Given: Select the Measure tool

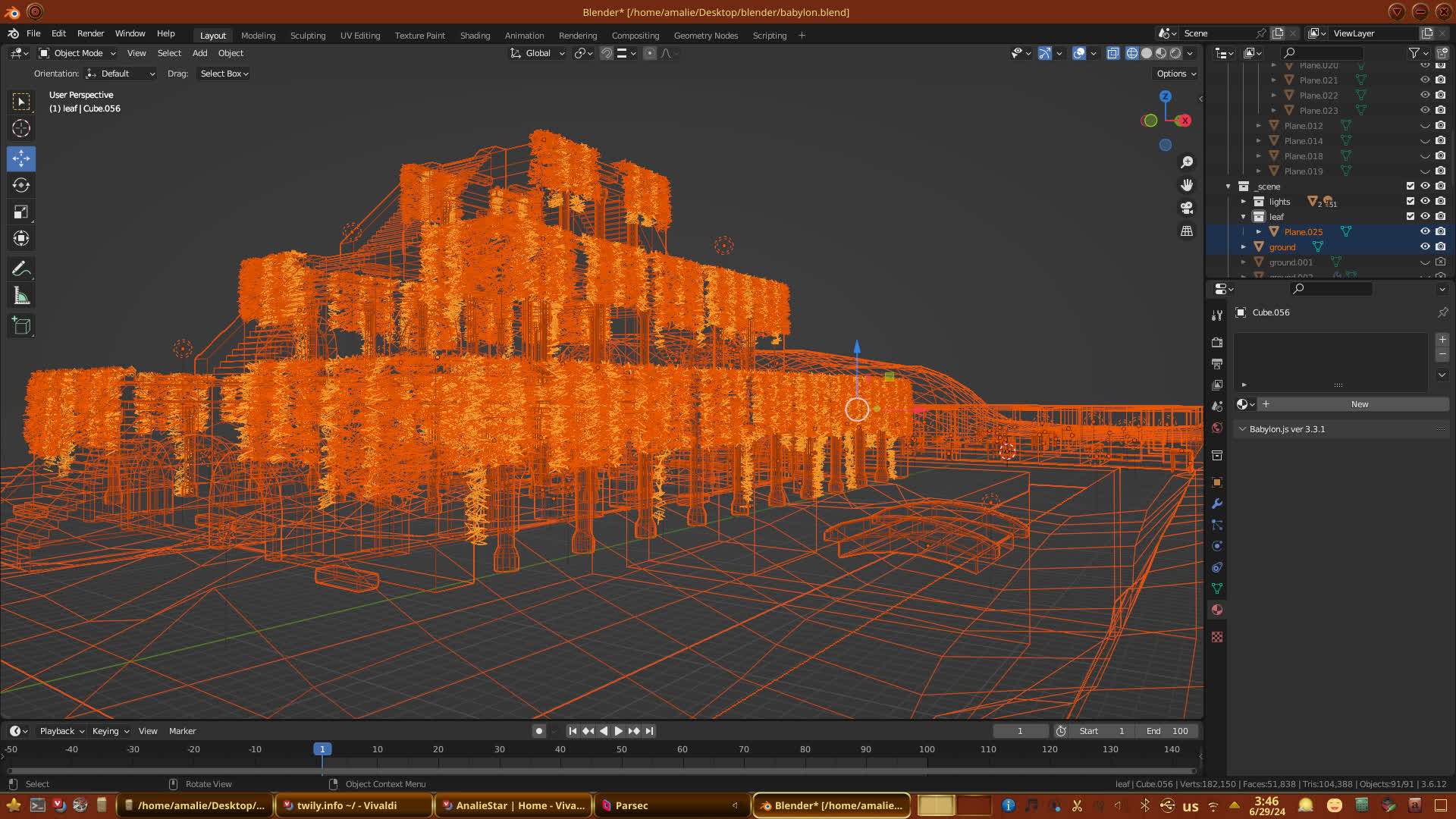Looking at the screenshot, I should tap(21, 296).
